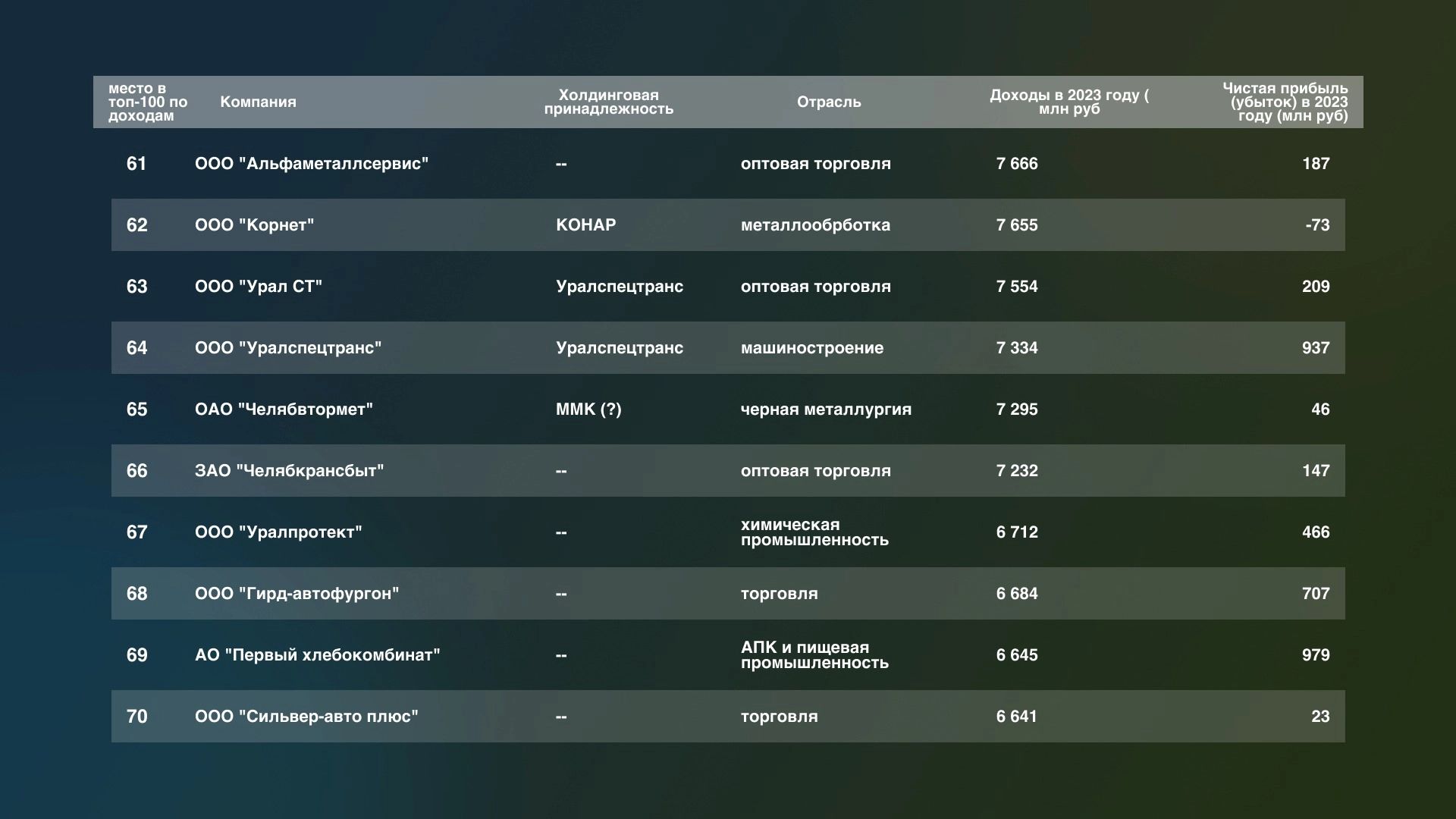Select ООО "Урал СТ" company name
Screen dimensions: 1456x819
(258, 287)
